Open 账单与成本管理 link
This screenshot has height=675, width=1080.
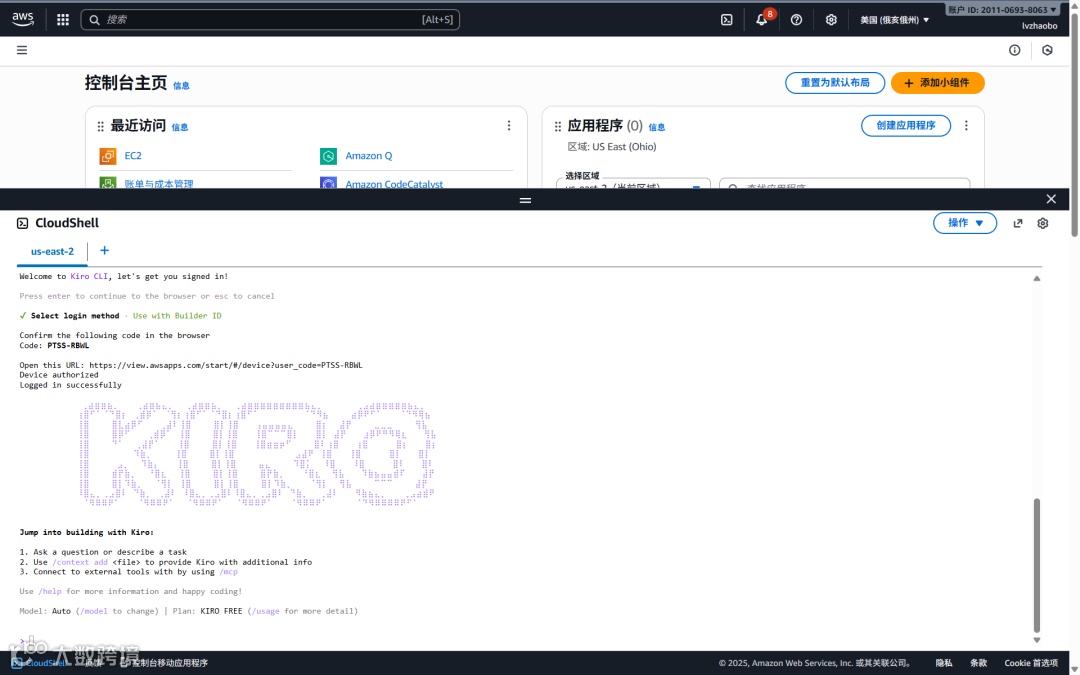tap(158, 184)
